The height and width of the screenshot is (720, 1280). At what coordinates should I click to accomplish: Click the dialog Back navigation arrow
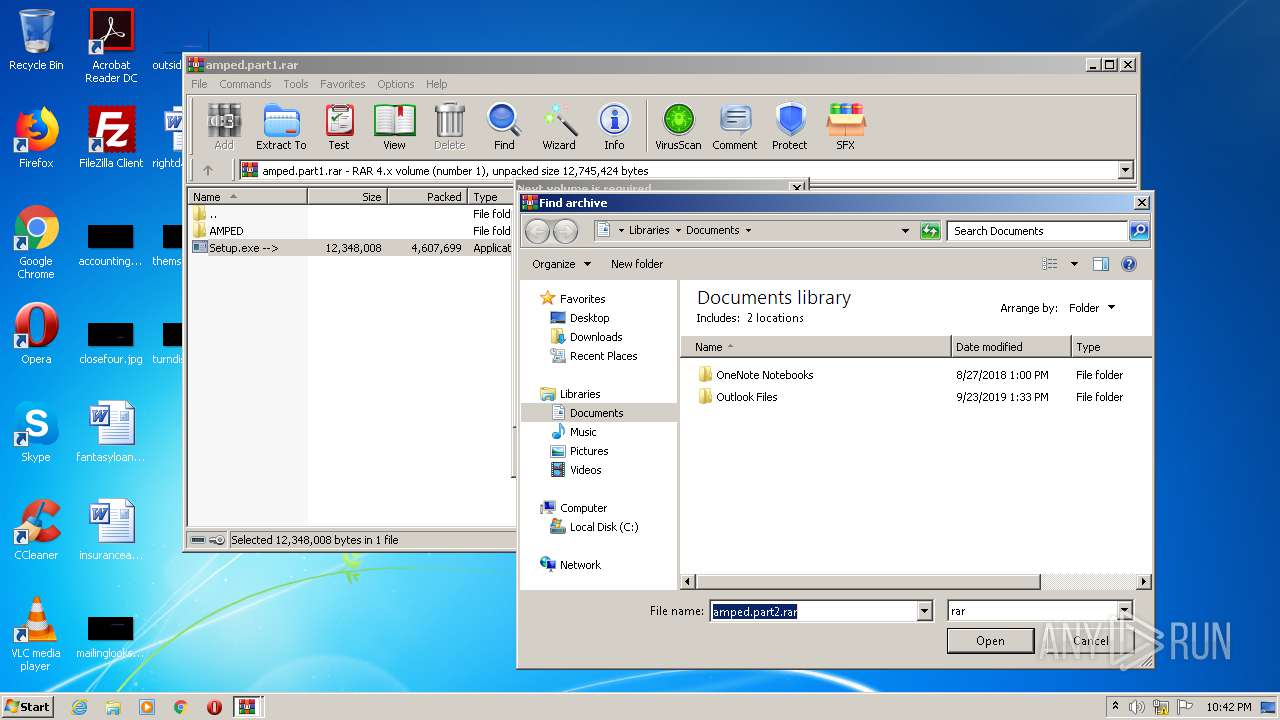point(537,231)
